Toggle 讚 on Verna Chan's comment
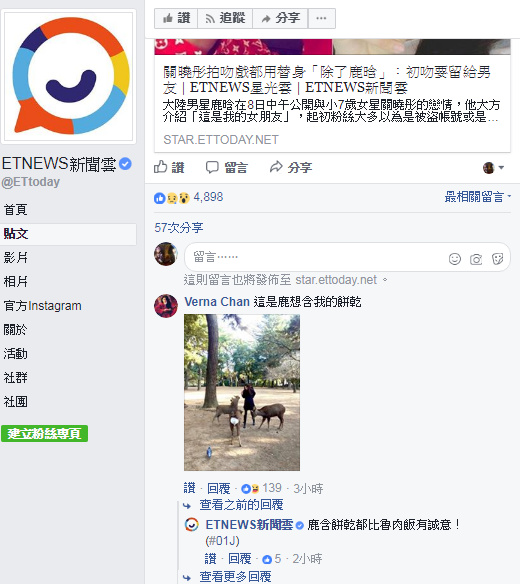Image resolution: width=520 pixels, height=584 pixels. [189, 488]
